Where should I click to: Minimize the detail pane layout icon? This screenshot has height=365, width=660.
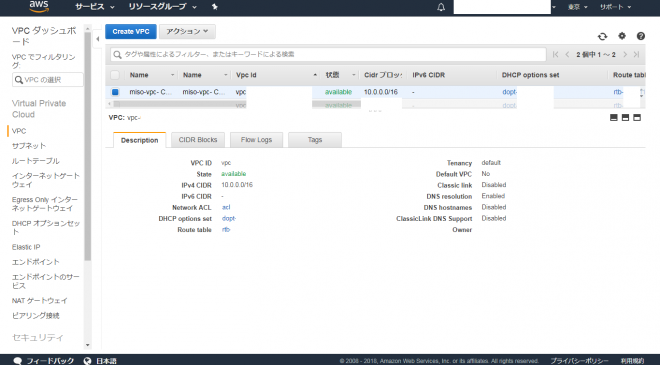click(614, 117)
